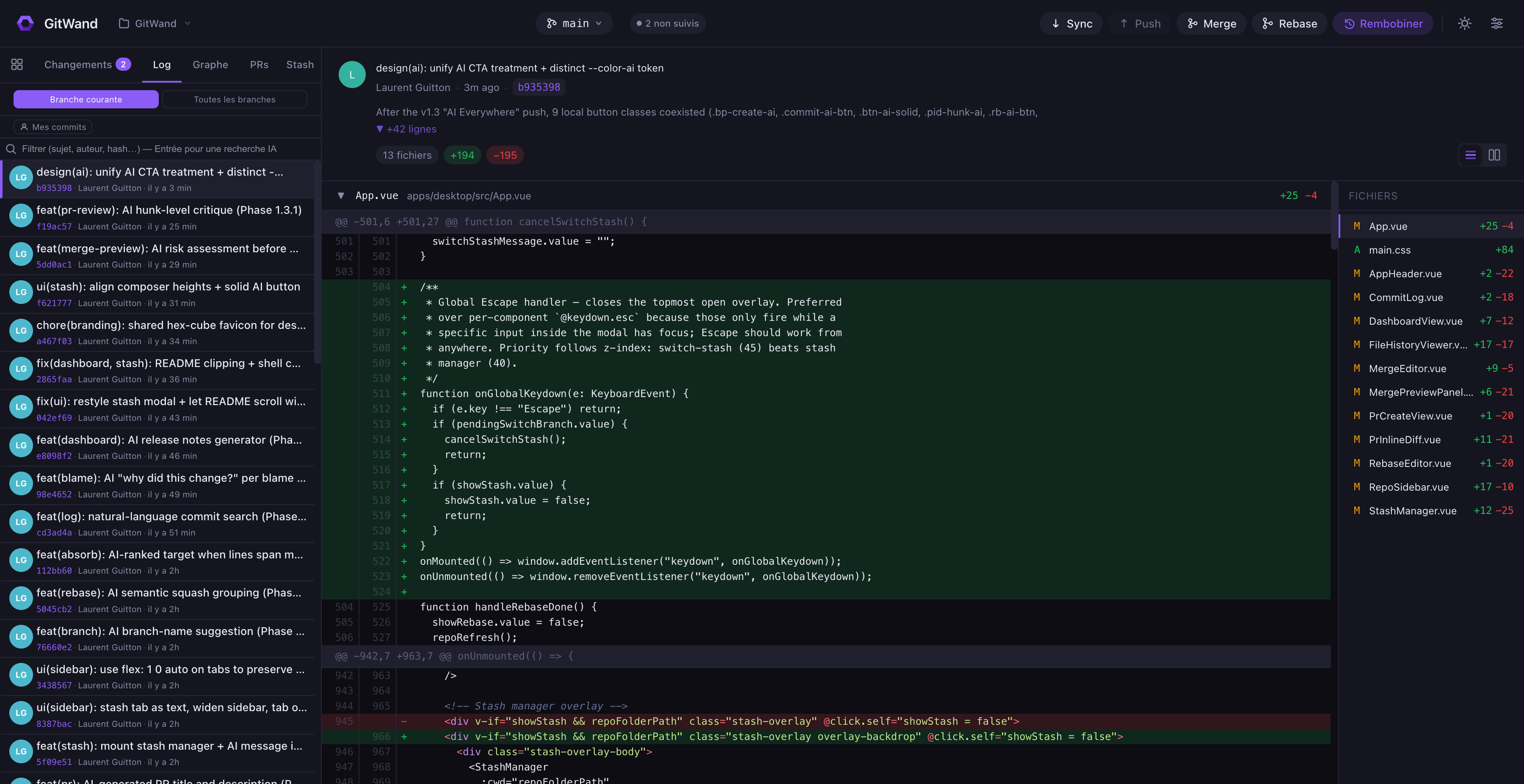Screen dimensions: 1524x784
Task: Select the unified diff view icon
Action: (1470, 155)
